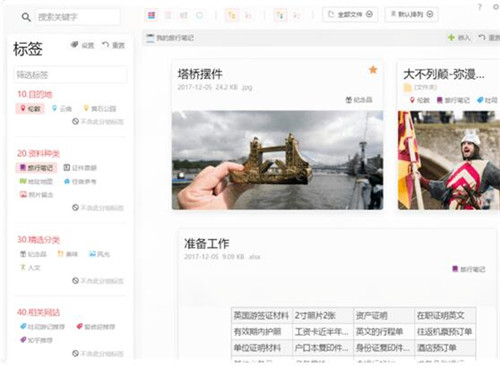Click the green plus 移入 button
This screenshot has width=500, height=367.
[459, 38]
